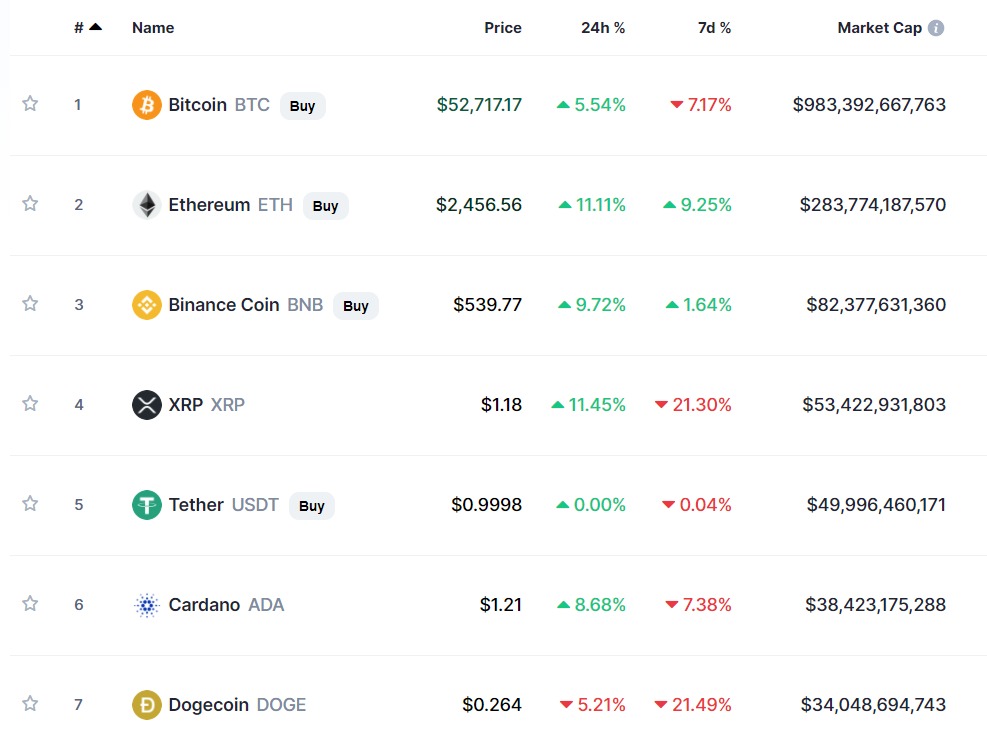Click the Tether logo icon

[x=146, y=505]
